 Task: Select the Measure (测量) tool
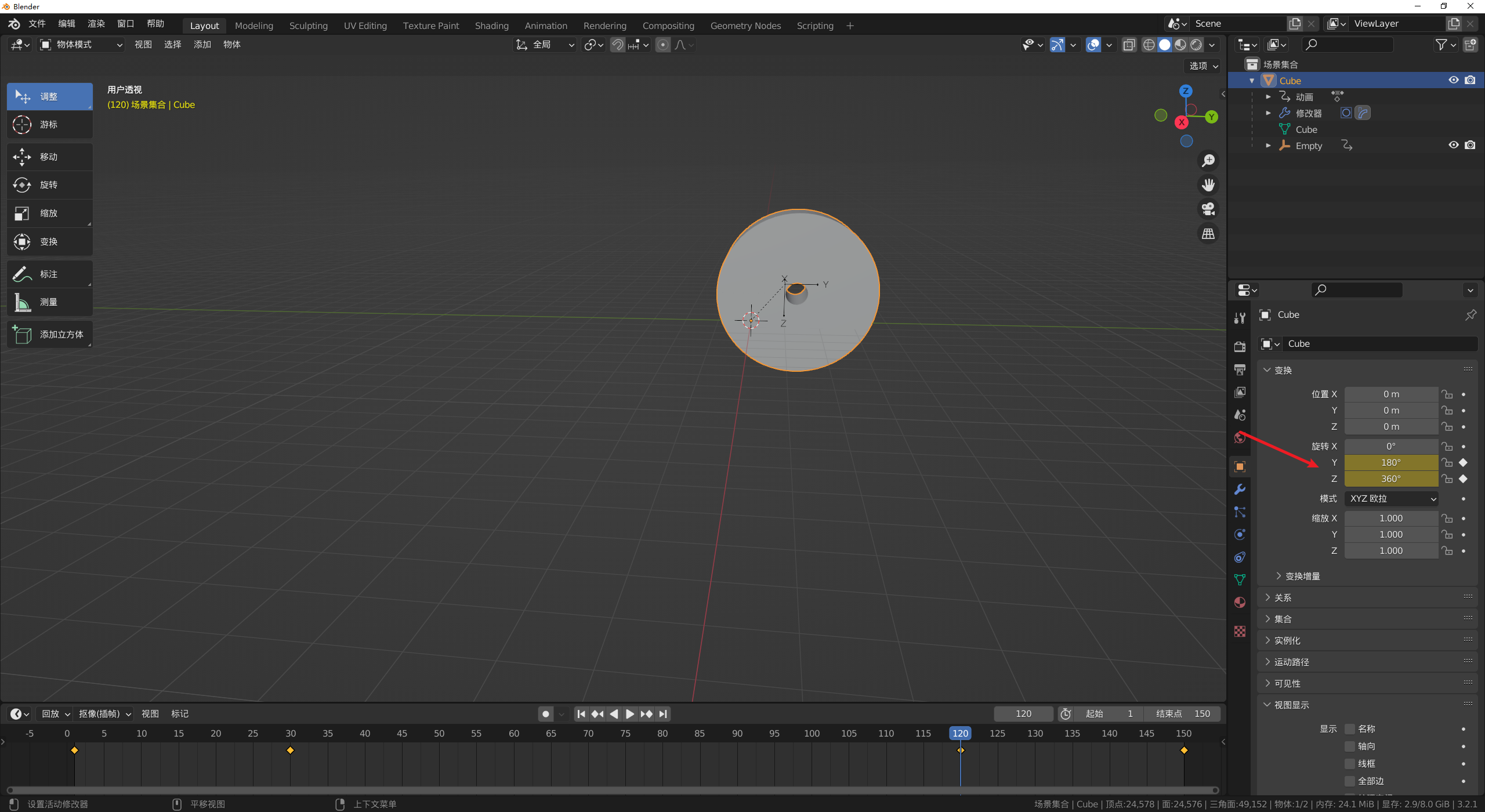pyautogui.click(x=49, y=302)
